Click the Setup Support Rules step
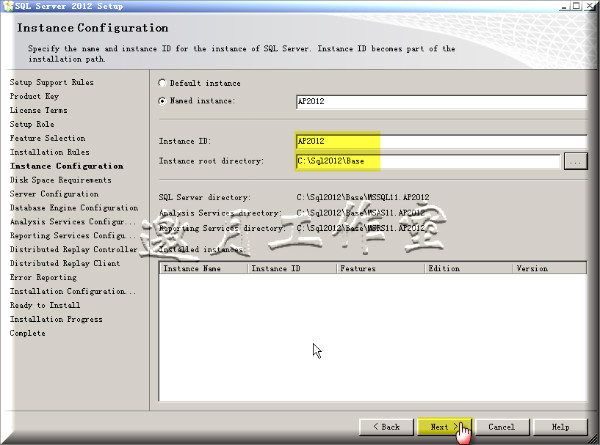The height and width of the screenshot is (445, 600). click(x=52, y=82)
